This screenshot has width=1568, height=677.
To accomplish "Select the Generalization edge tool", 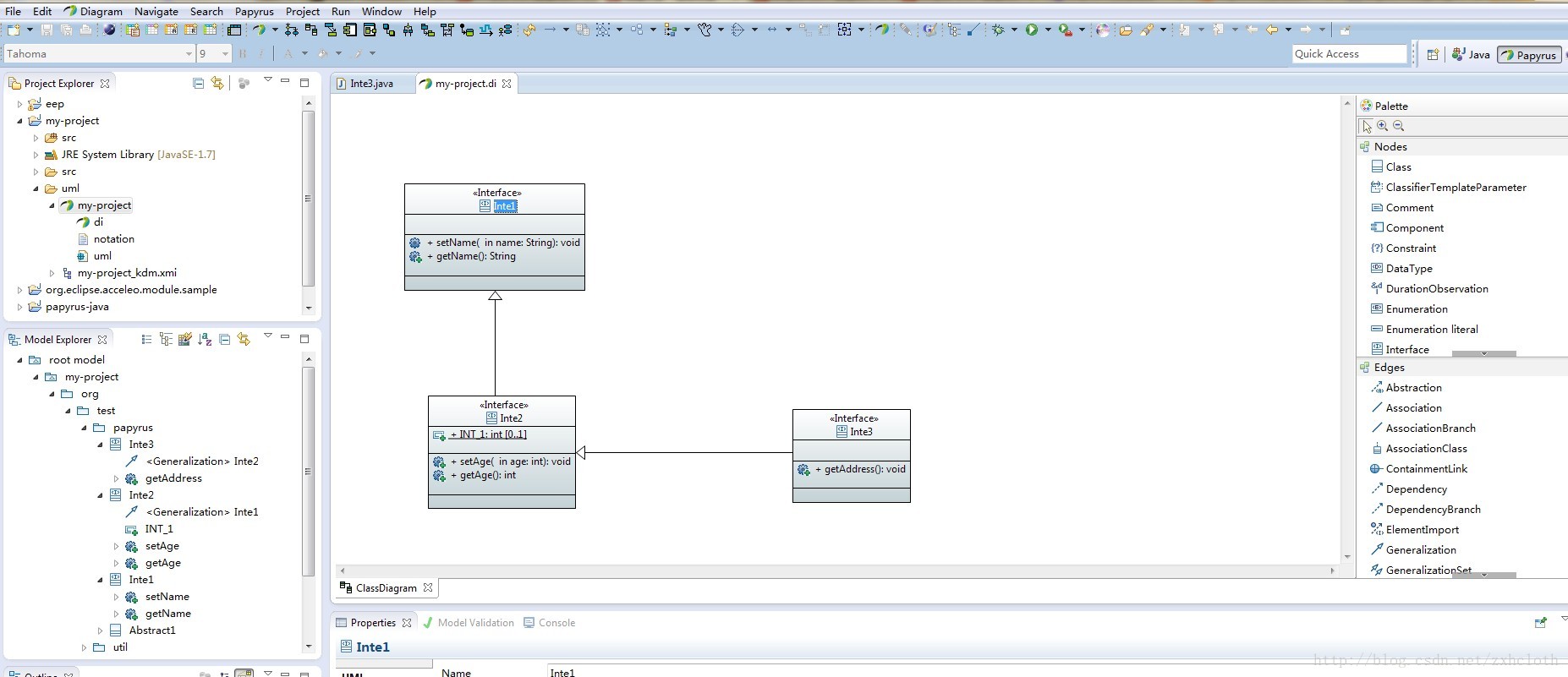I will (x=1413, y=550).
